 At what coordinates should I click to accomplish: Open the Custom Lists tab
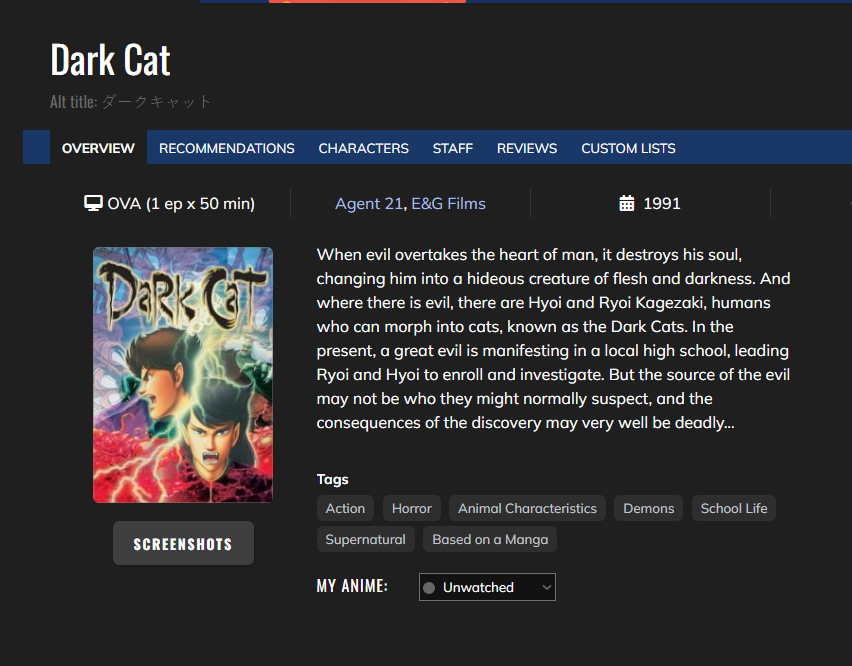tap(628, 148)
